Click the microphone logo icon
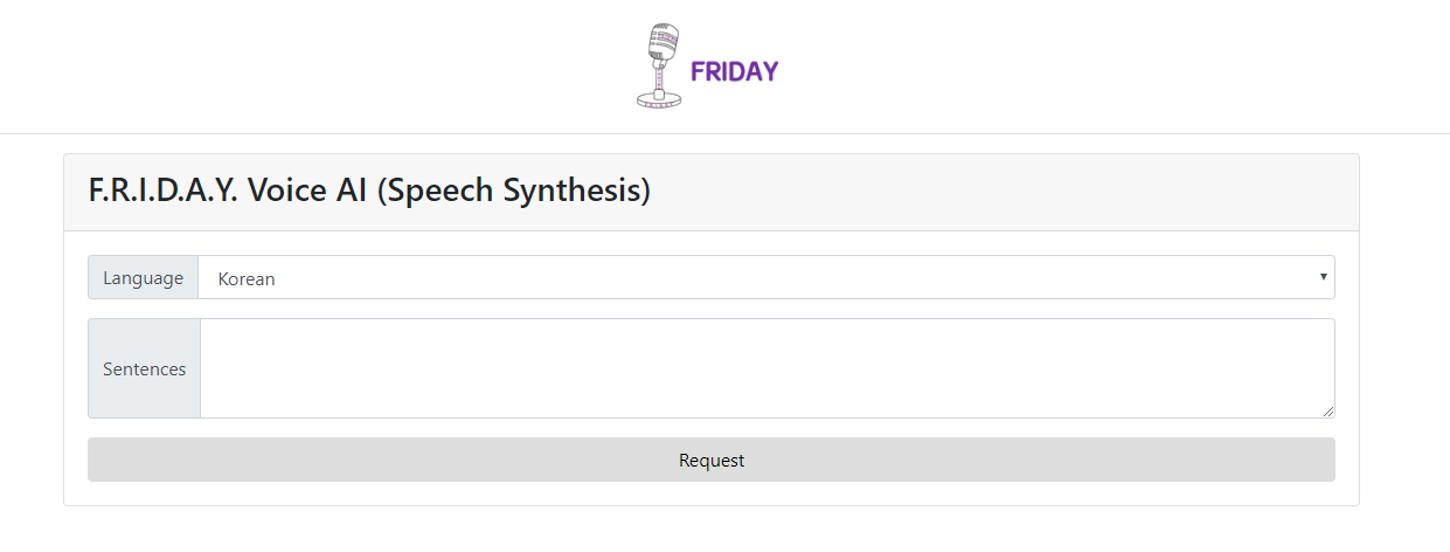This screenshot has height=552, width=1450. [659, 65]
